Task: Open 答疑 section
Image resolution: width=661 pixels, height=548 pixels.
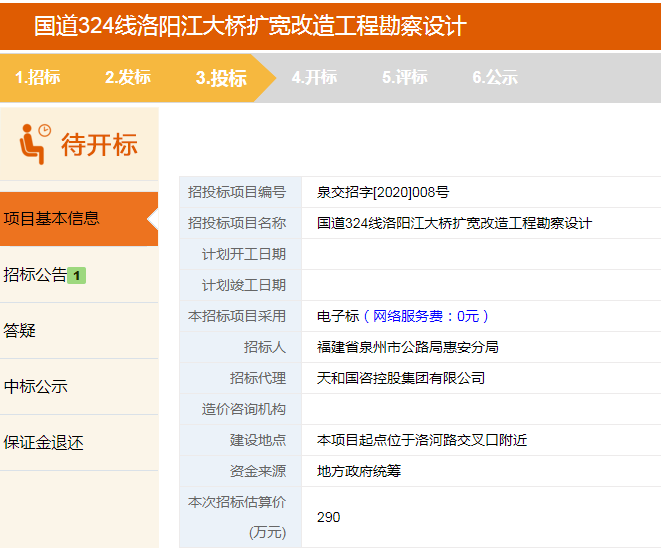Action: click(79, 330)
